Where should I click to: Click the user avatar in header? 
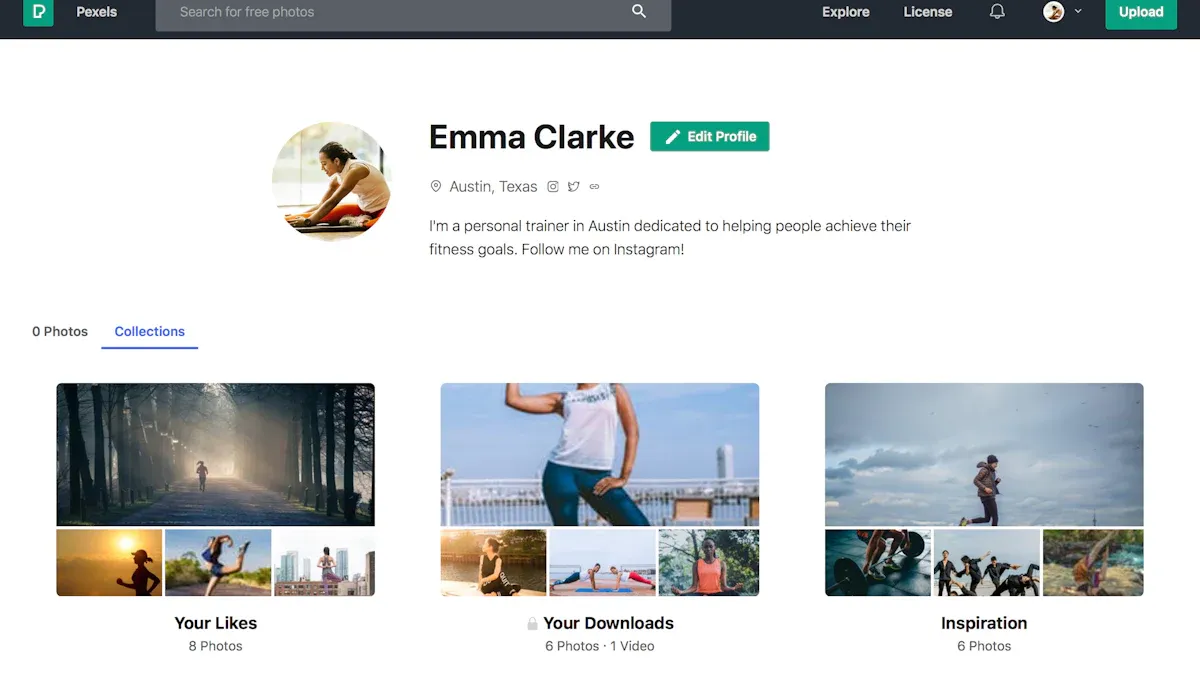click(x=1053, y=12)
